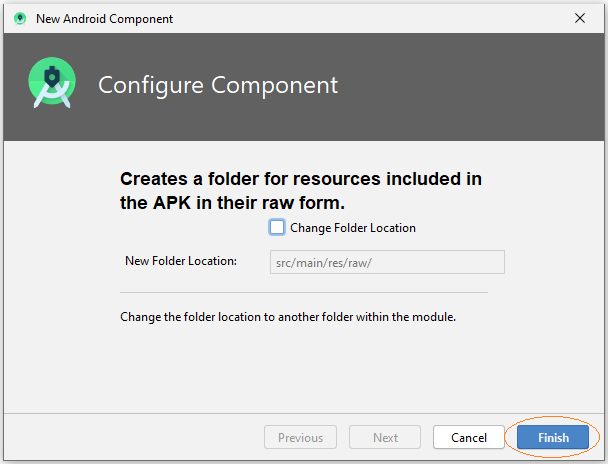
Task: Click the horizontal separator below the location field
Action: 304,293
